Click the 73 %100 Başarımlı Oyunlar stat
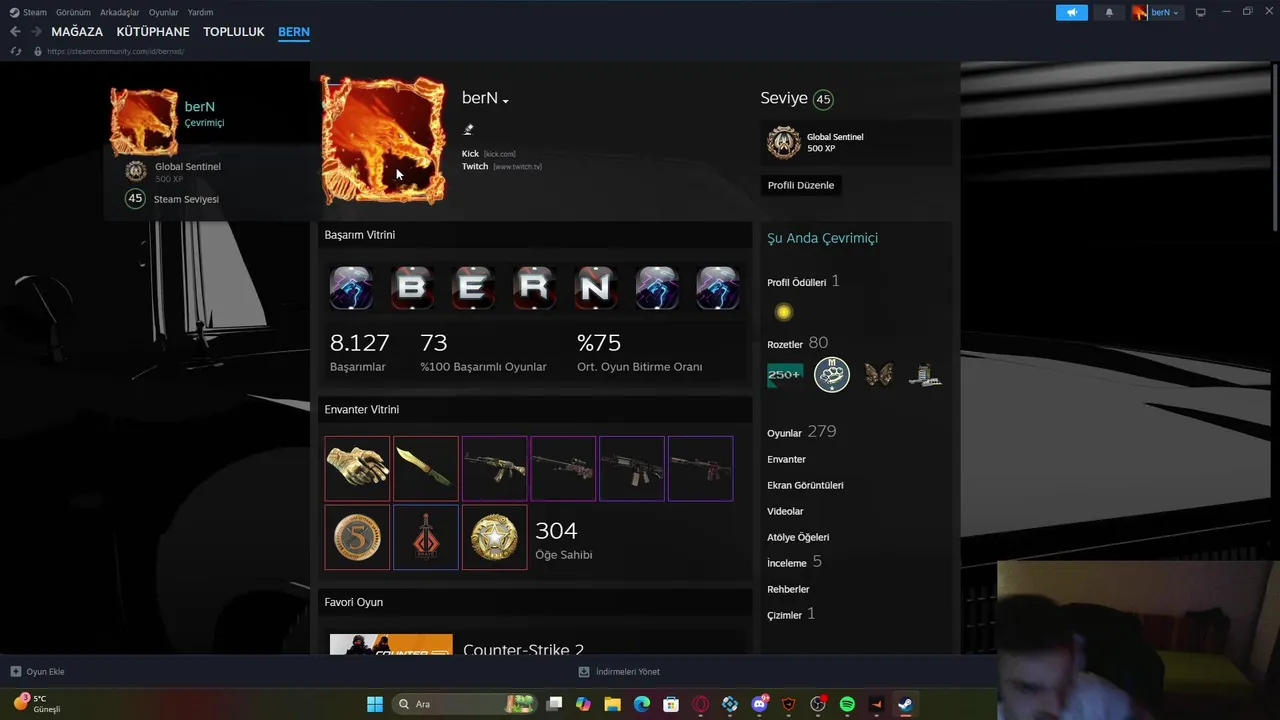Viewport: 1280px width, 720px height. coord(483,352)
